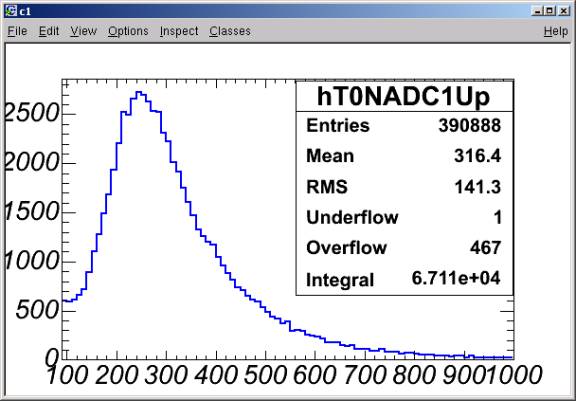Maximize the c1 canvas window
576x401 pixels.
click(550, 11)
